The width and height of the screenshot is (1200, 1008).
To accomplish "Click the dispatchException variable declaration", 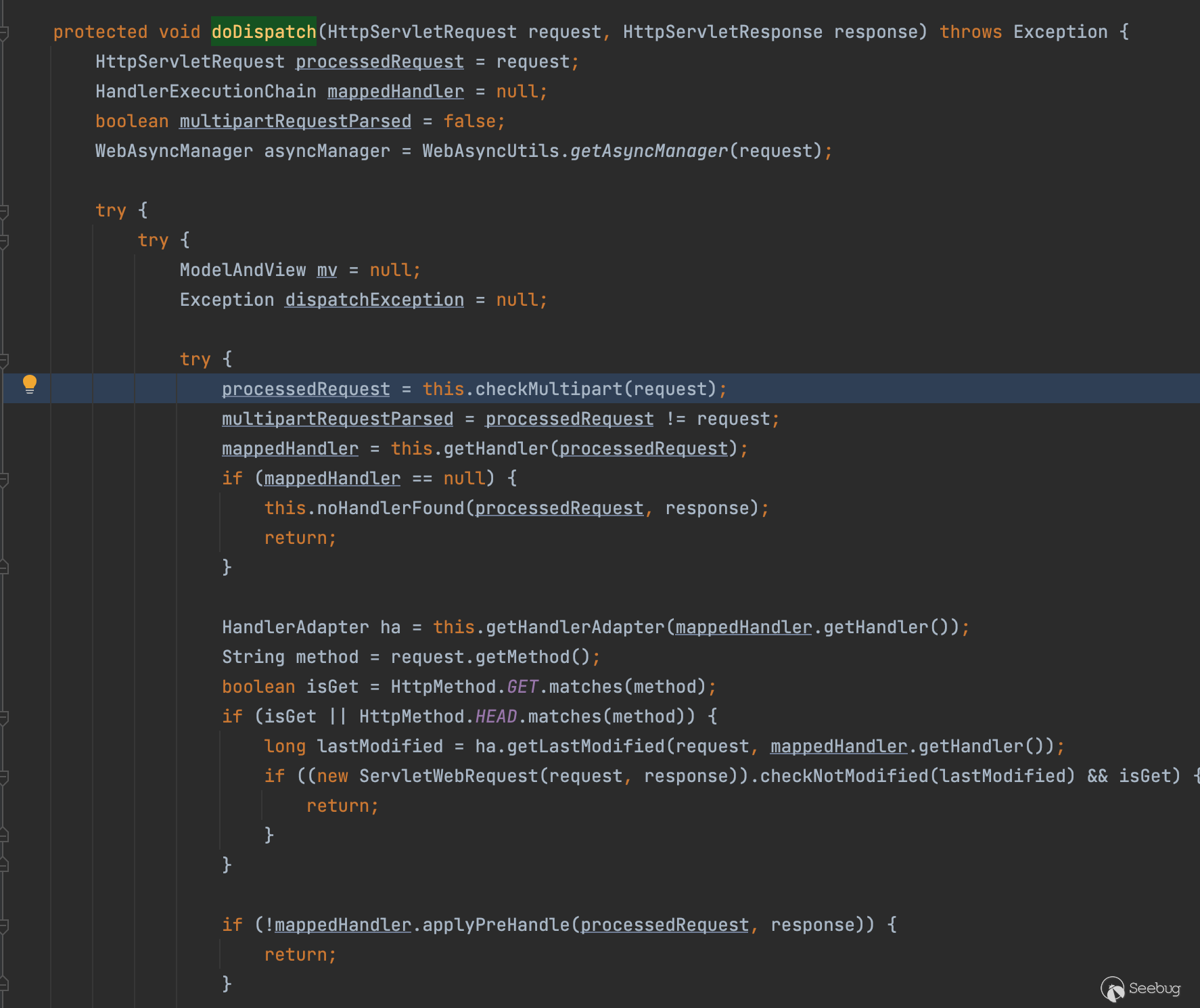I will pos(374,300).
